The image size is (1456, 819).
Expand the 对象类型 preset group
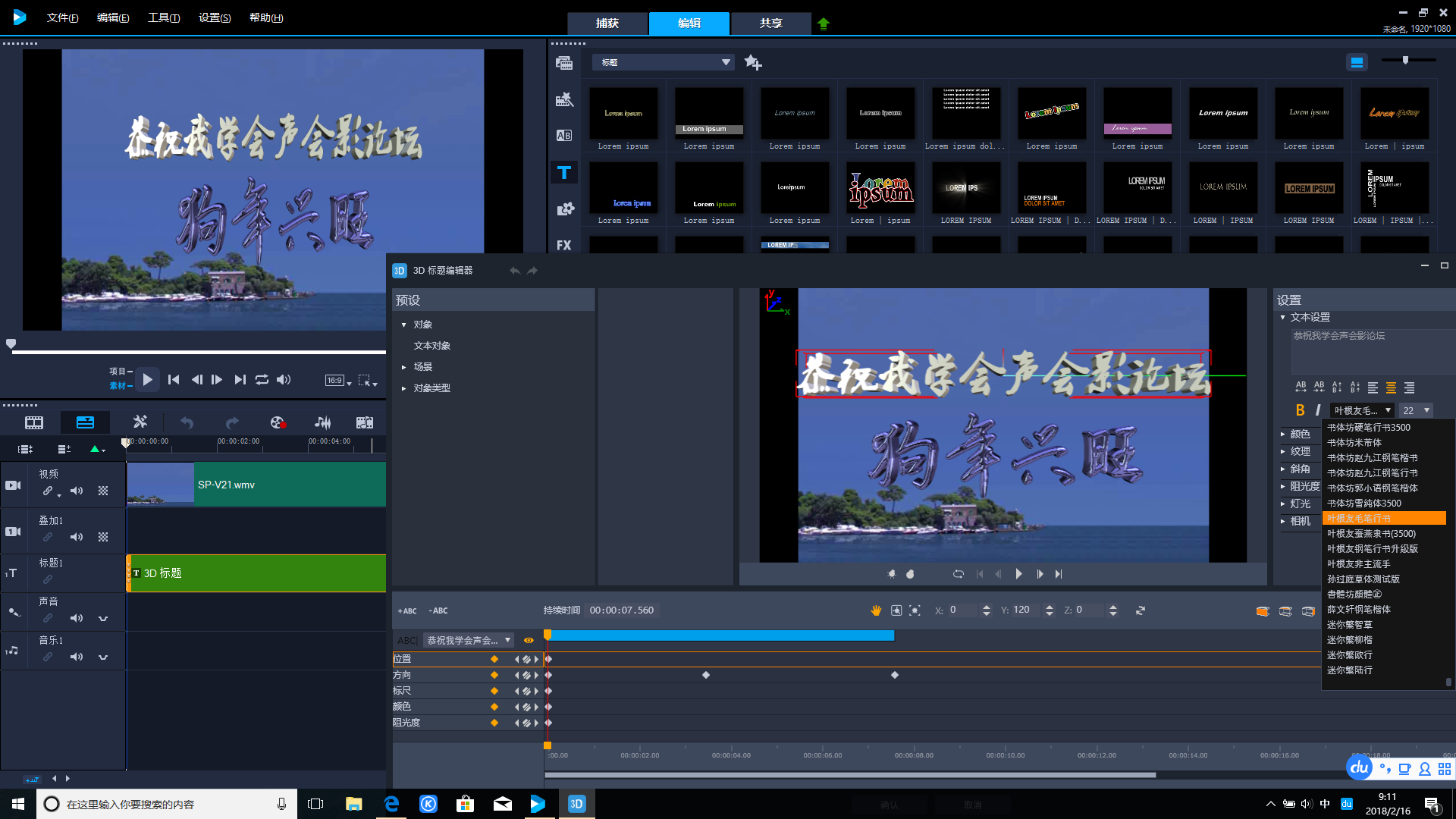[x=404, y=388]
